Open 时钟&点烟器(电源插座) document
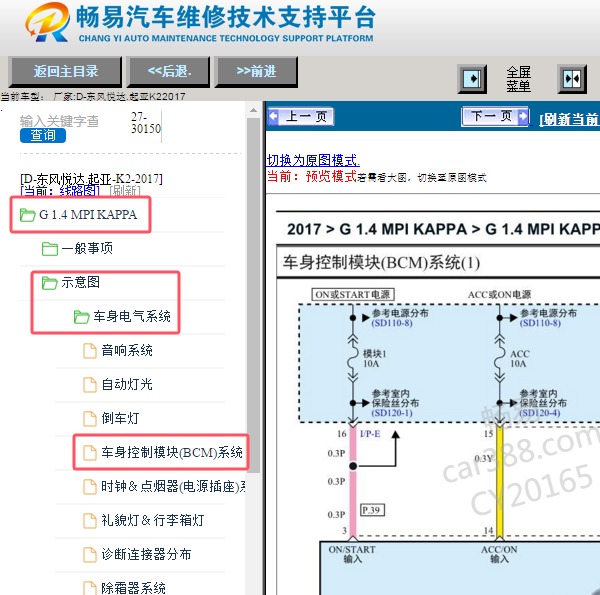The image size is (600, 595). click(173, 486)
